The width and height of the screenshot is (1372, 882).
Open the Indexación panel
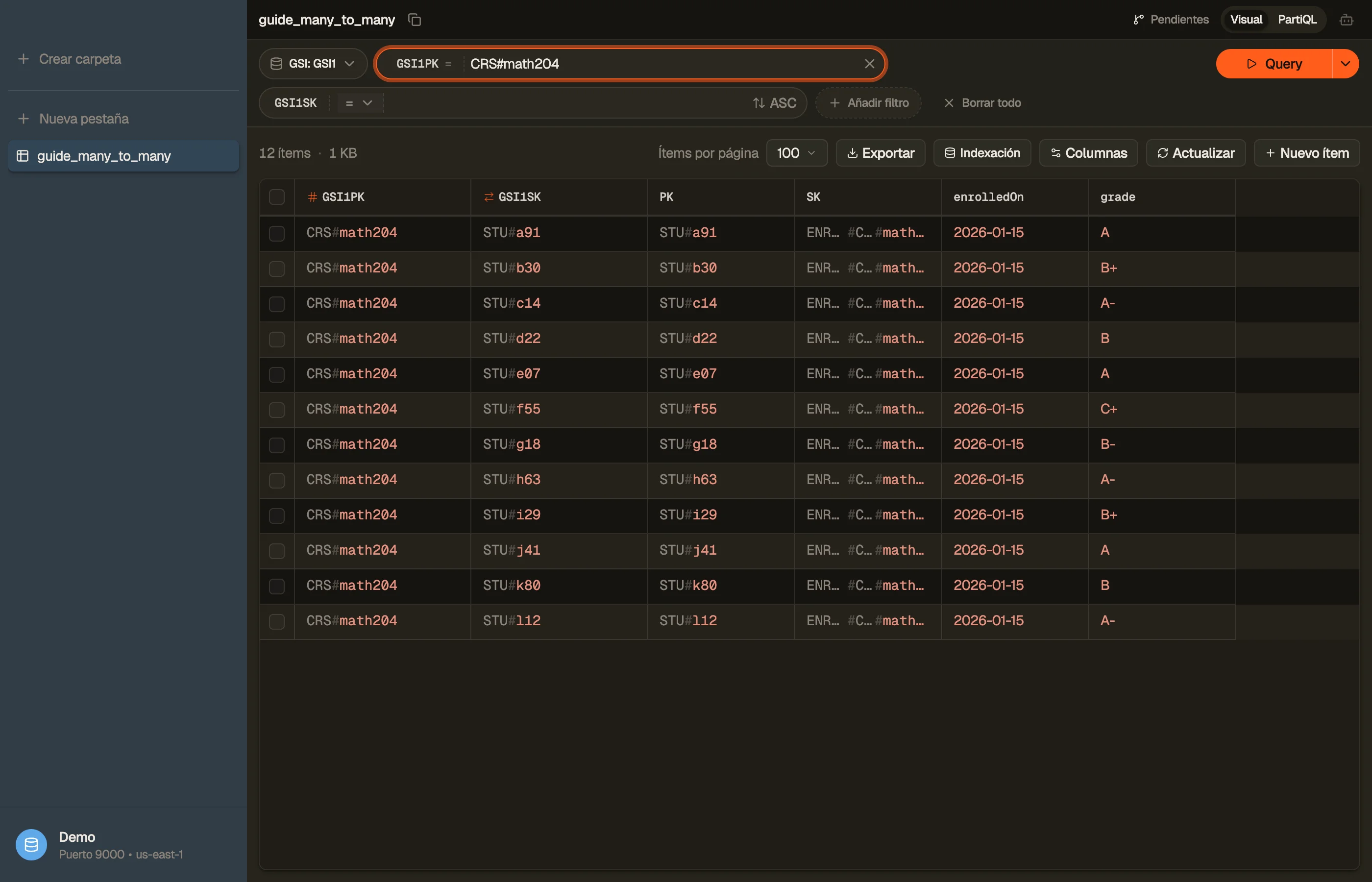(x=982, y=153)
